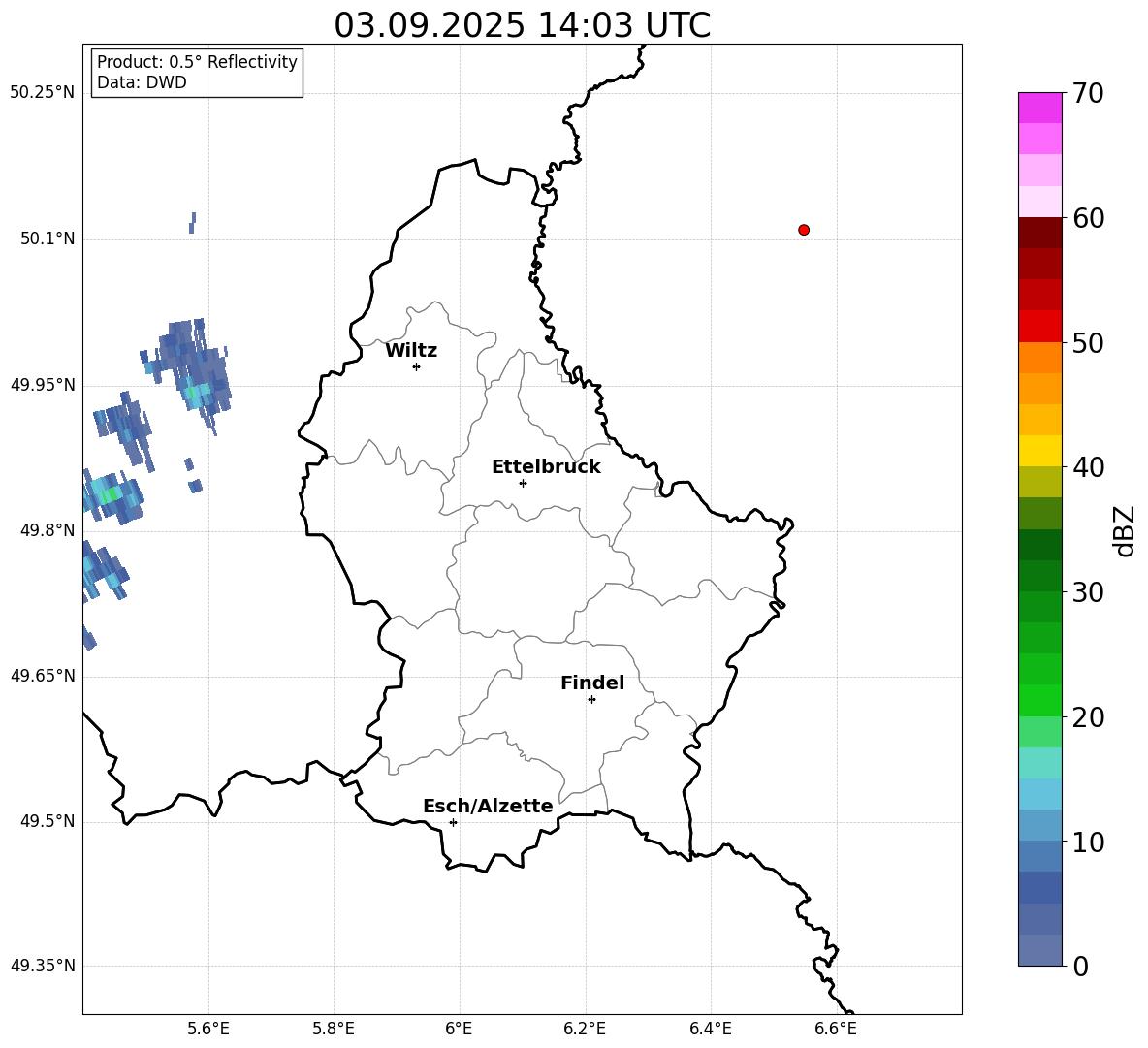Click the bright green colorbar segment above 20
This screenshot has width=1148, height=1048.
point(1039,700)
